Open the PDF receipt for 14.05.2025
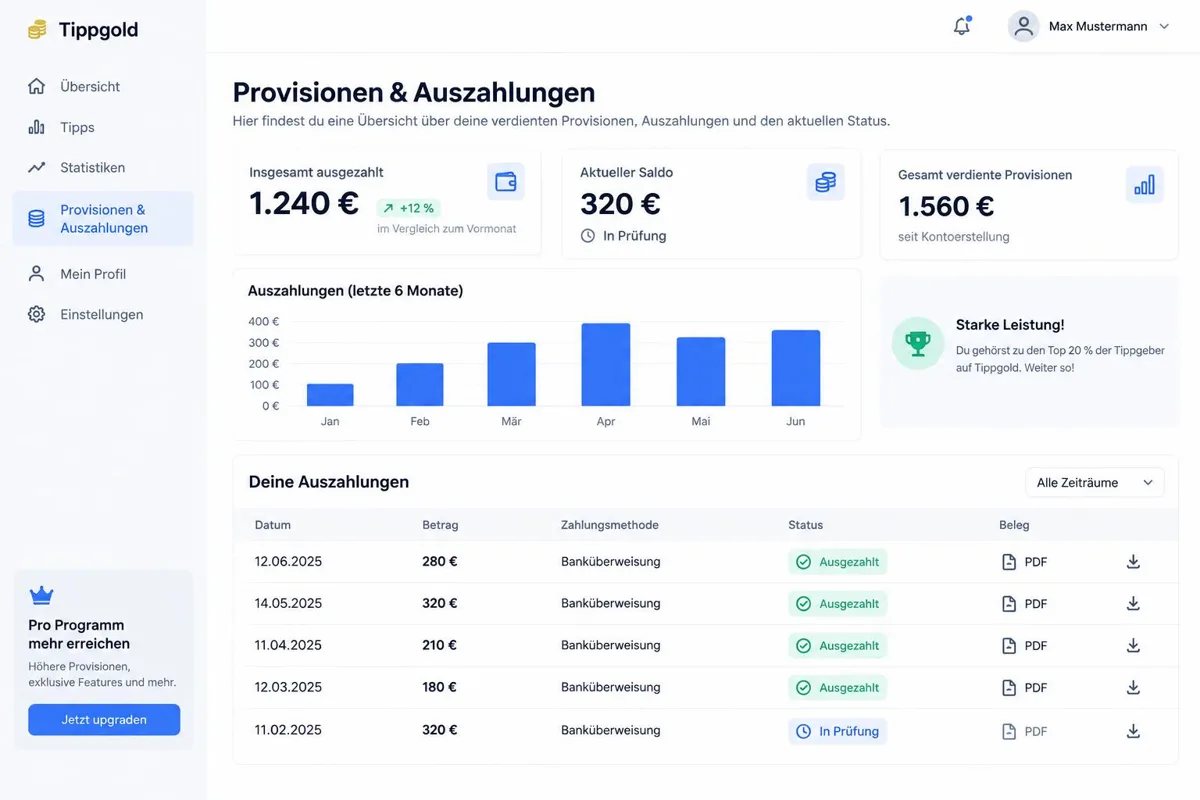 [1025, 604]
